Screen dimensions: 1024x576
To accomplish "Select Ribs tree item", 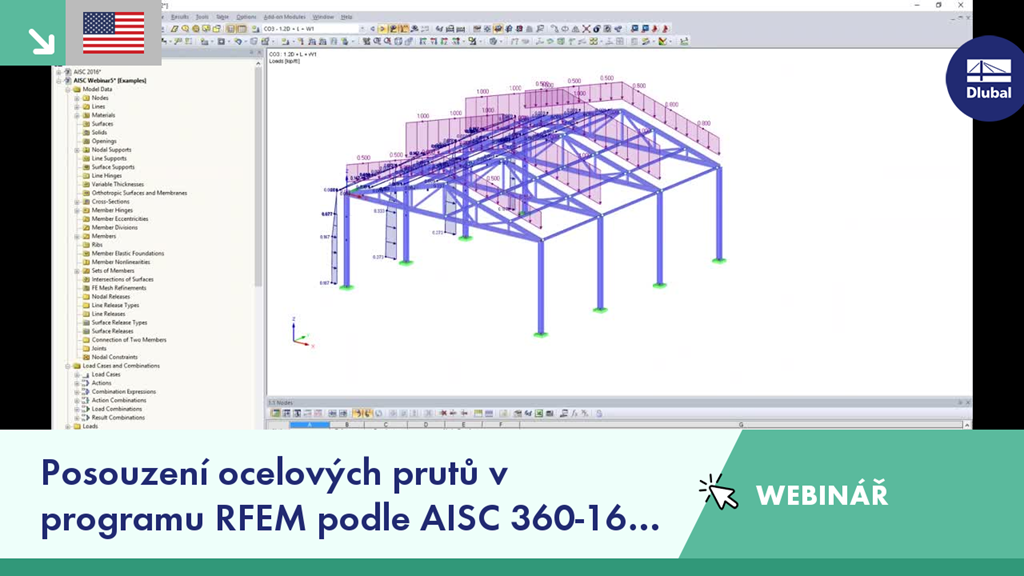I will click(97, 244).
